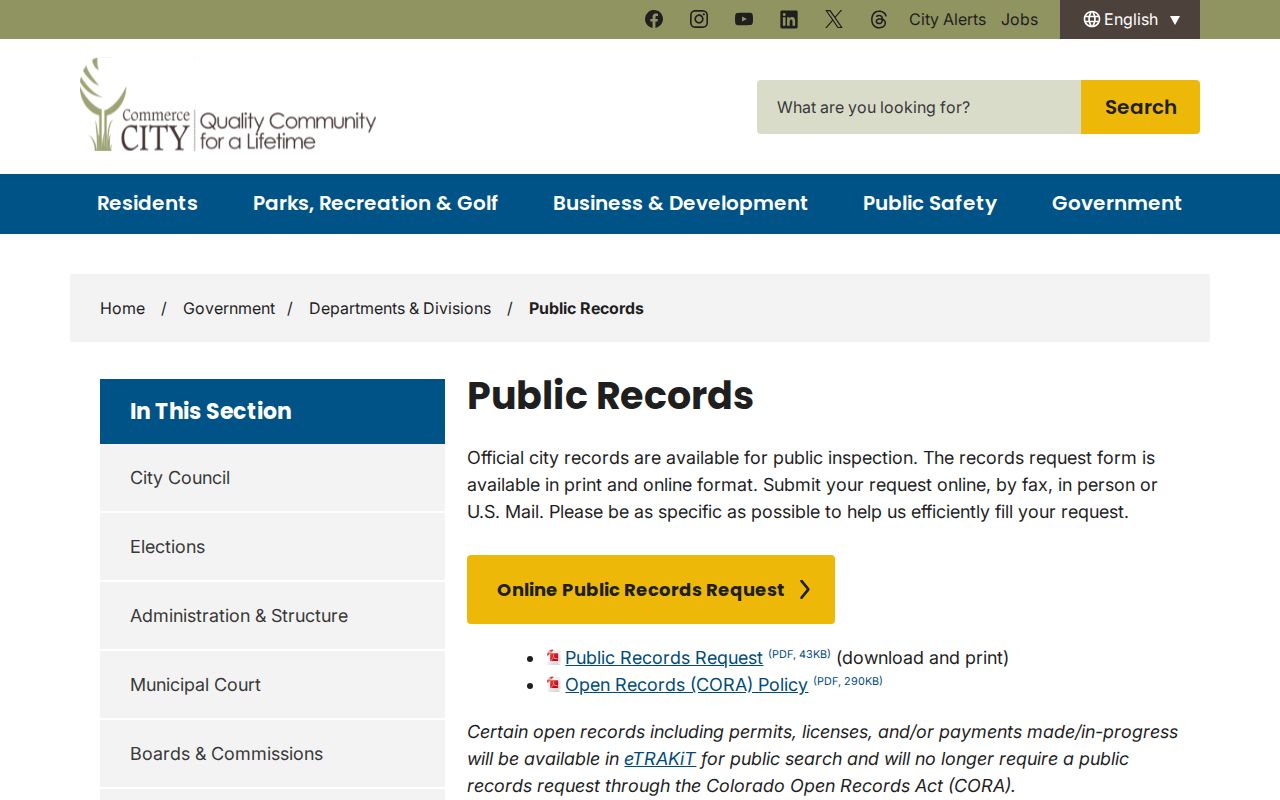Open the Jobs link
This screenshot has width=1280, height=800.
pyautogui.click(x=1019, y=19)
